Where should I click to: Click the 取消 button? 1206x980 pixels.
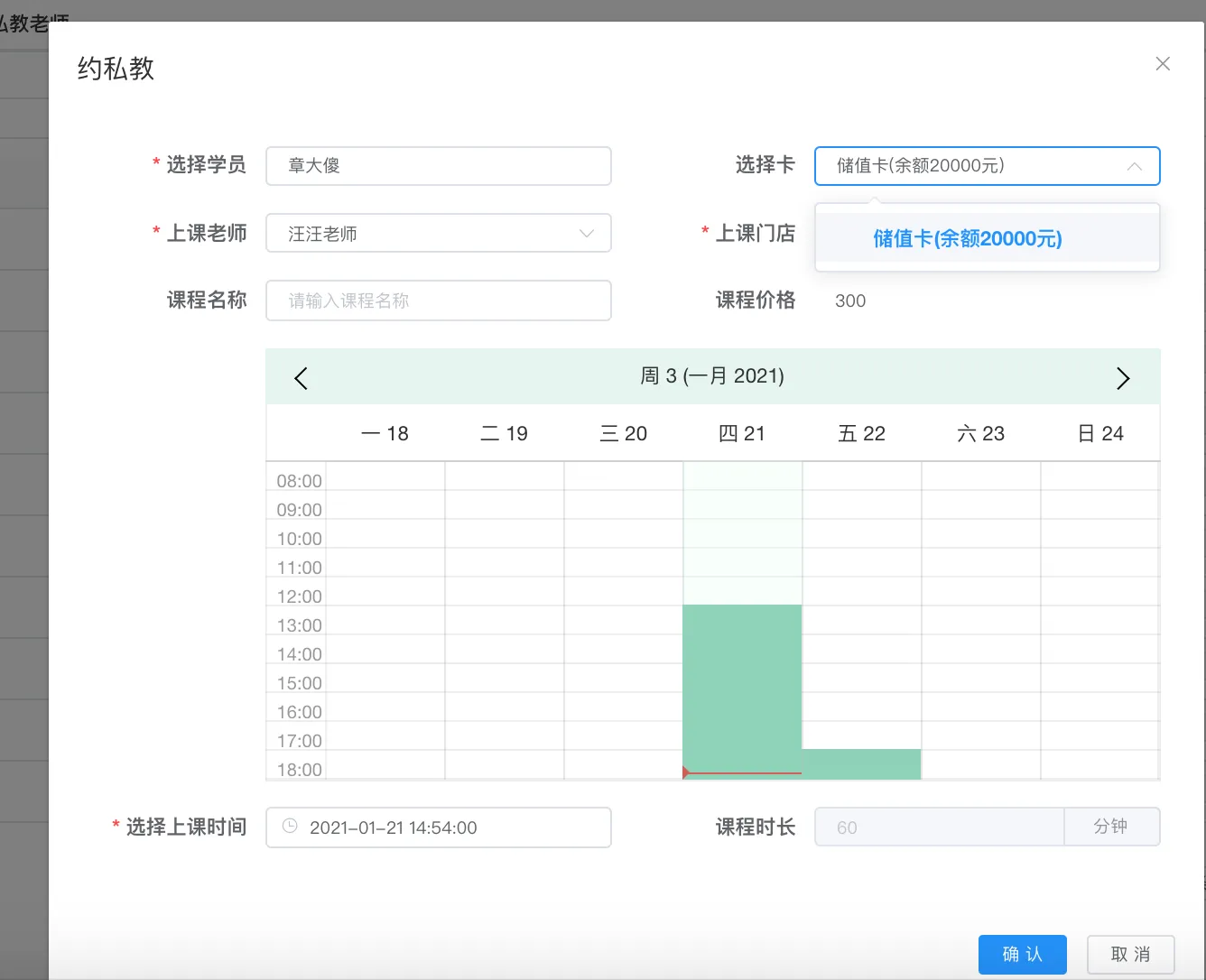pos(1130,954)
